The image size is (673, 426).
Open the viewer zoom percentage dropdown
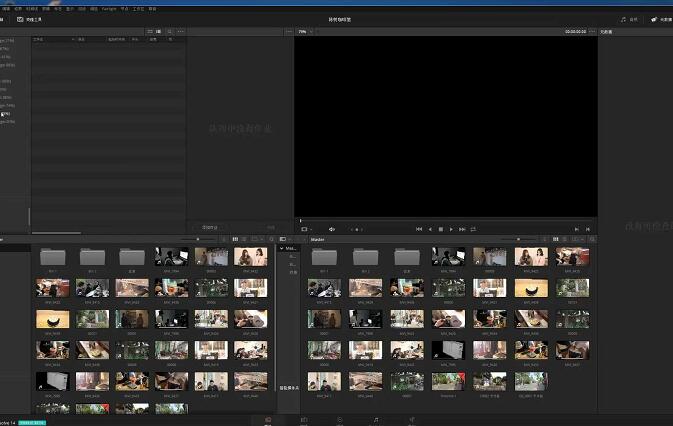point(305,32)
